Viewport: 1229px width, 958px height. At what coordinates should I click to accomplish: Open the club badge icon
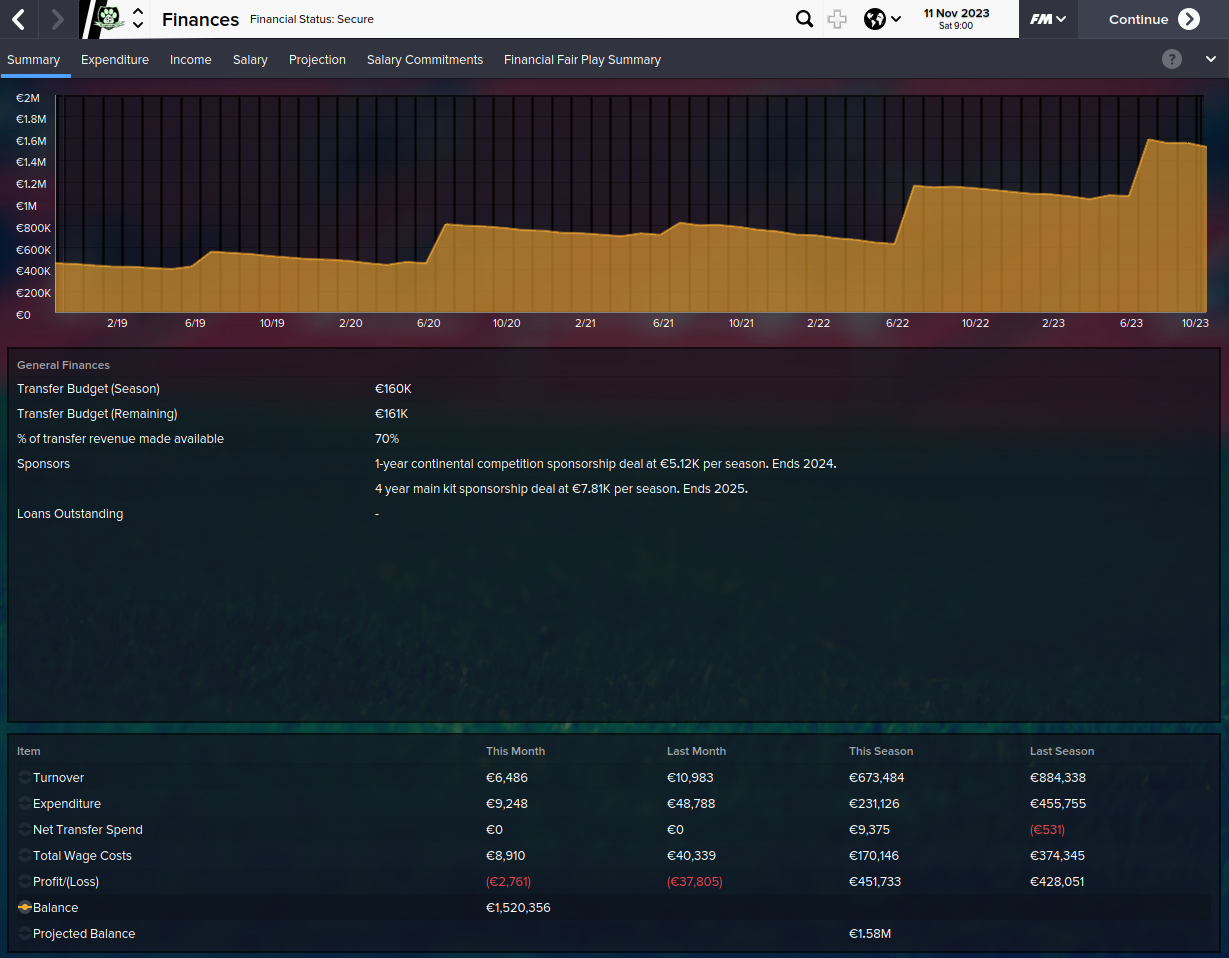tap(108, 19)
